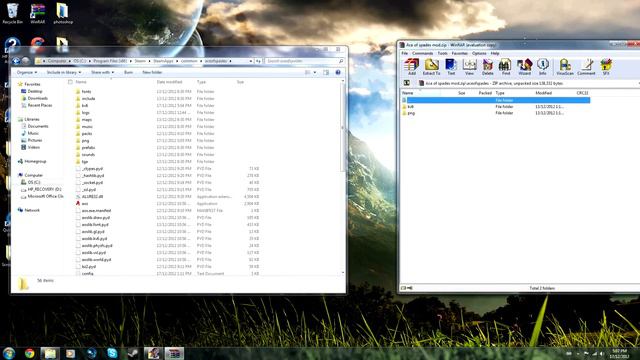This screenshot has width=640, height=360.
Task: Open the Share with dropdown in Explorer
Action: (x=102, y=72)
